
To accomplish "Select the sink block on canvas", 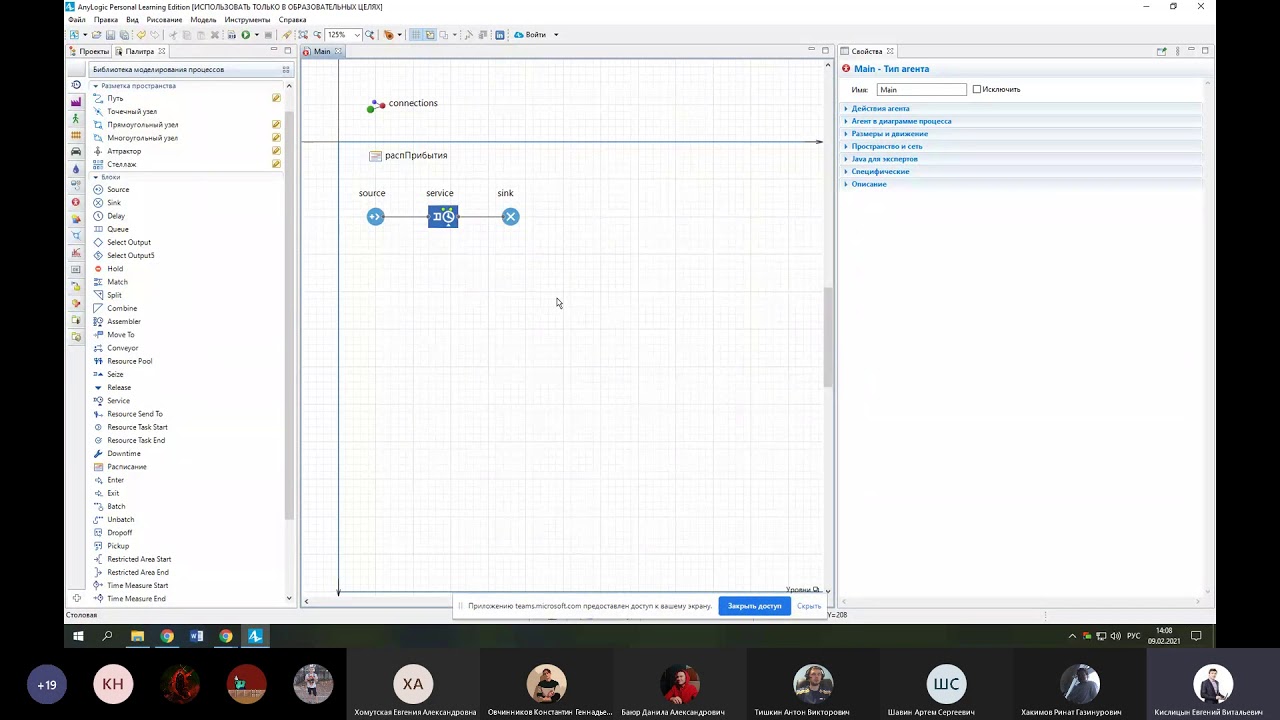I will coord(511,217).
